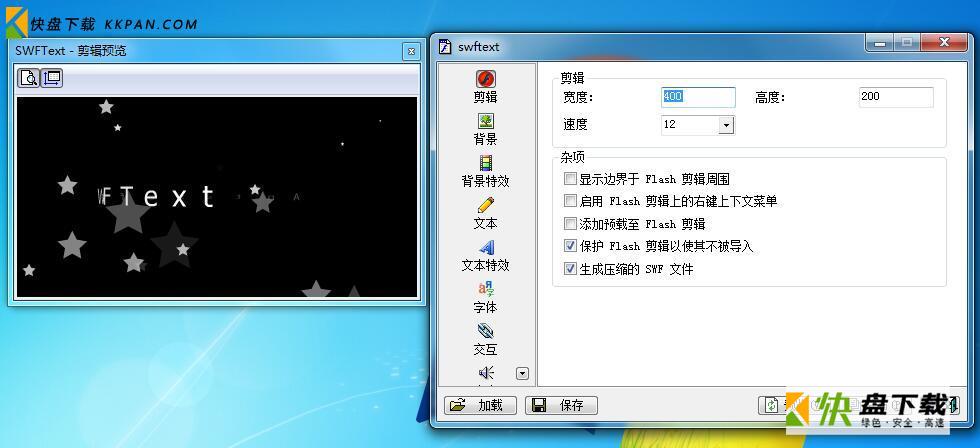Open the 背景 (background) section icon
The image size is (980, 448).
(x=486, y=121)
